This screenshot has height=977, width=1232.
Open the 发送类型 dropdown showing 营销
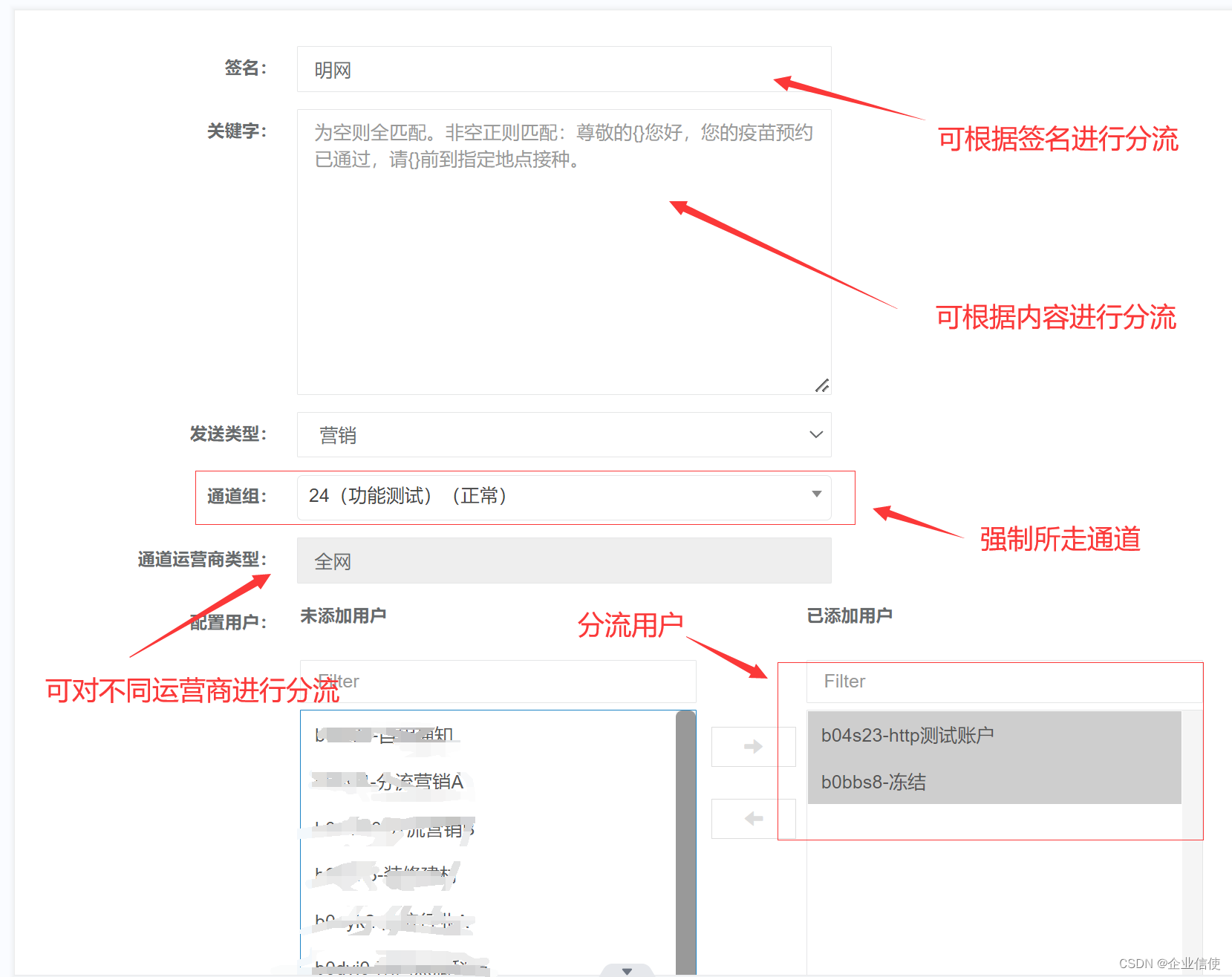coord(564,434)
